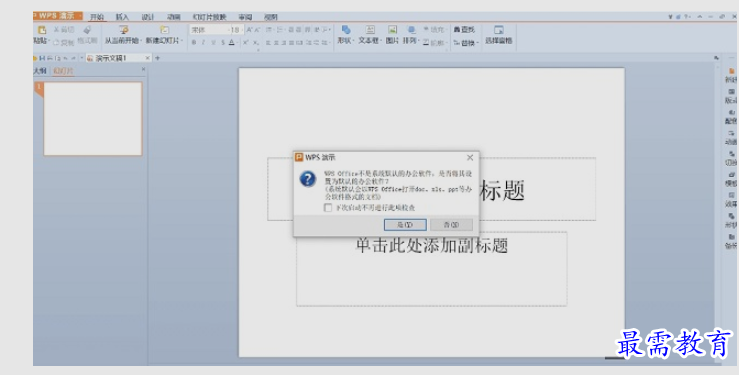Toggle Italic formatting in ribbon
Image resolution: width=739 pixels, height=375 pixels.
click(203, 42)
